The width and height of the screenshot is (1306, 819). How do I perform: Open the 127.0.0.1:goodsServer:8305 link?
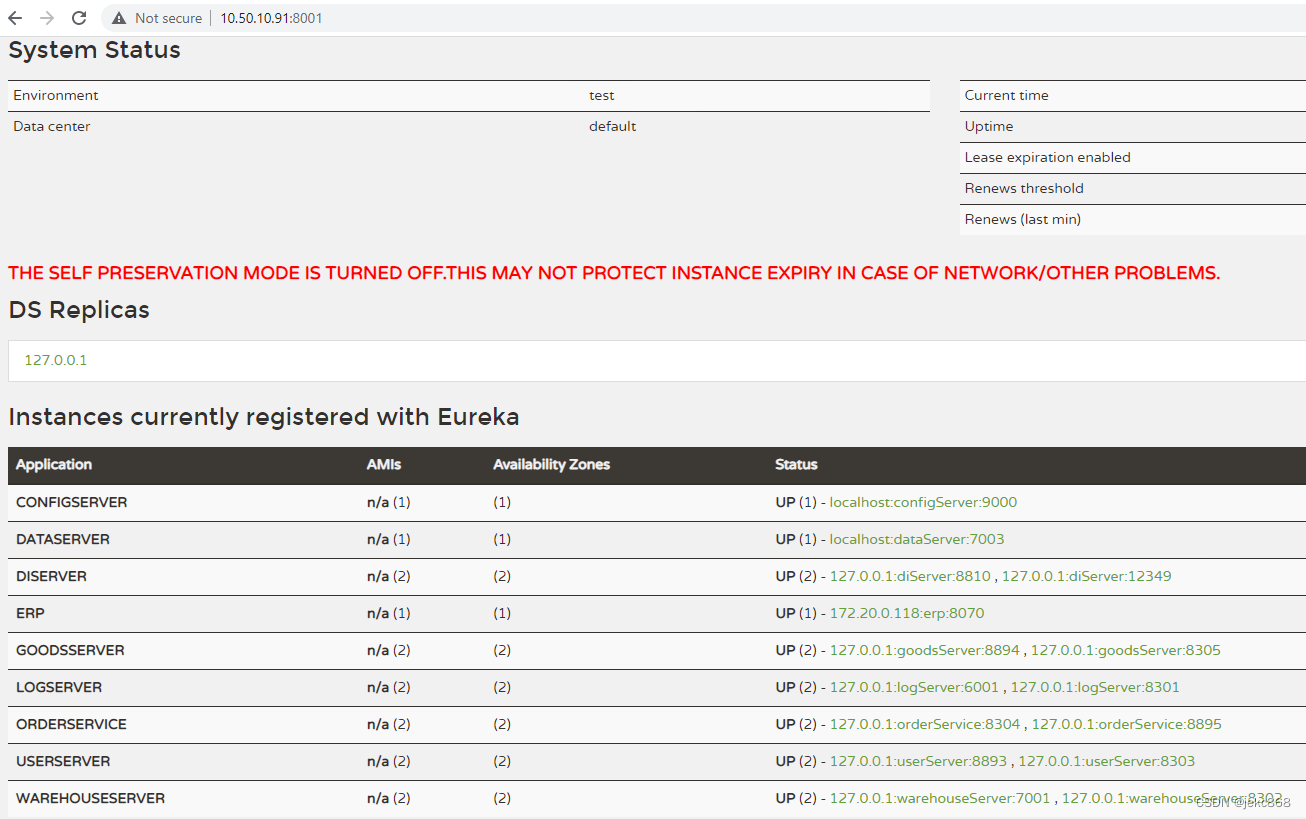tap(1126, 650)
